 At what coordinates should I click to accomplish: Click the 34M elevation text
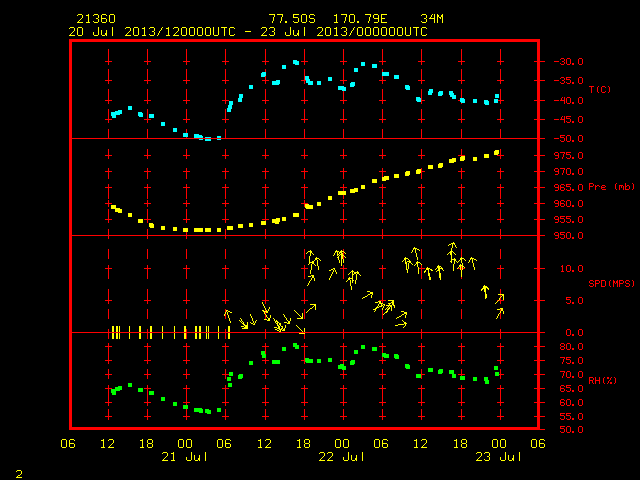point(431,19)
